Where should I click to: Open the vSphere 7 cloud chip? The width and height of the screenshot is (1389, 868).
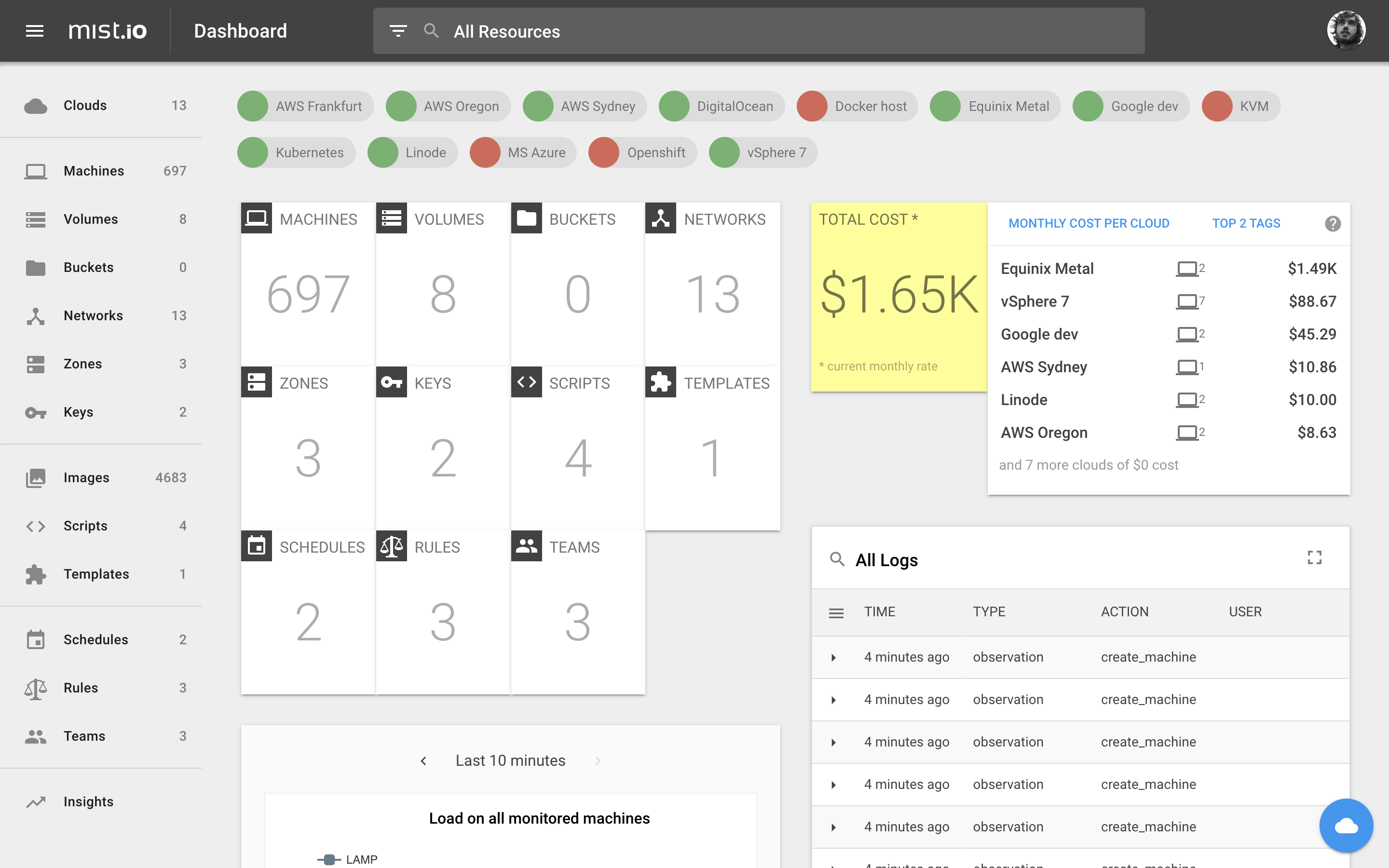pyautogui.click(x=763, y=153)
